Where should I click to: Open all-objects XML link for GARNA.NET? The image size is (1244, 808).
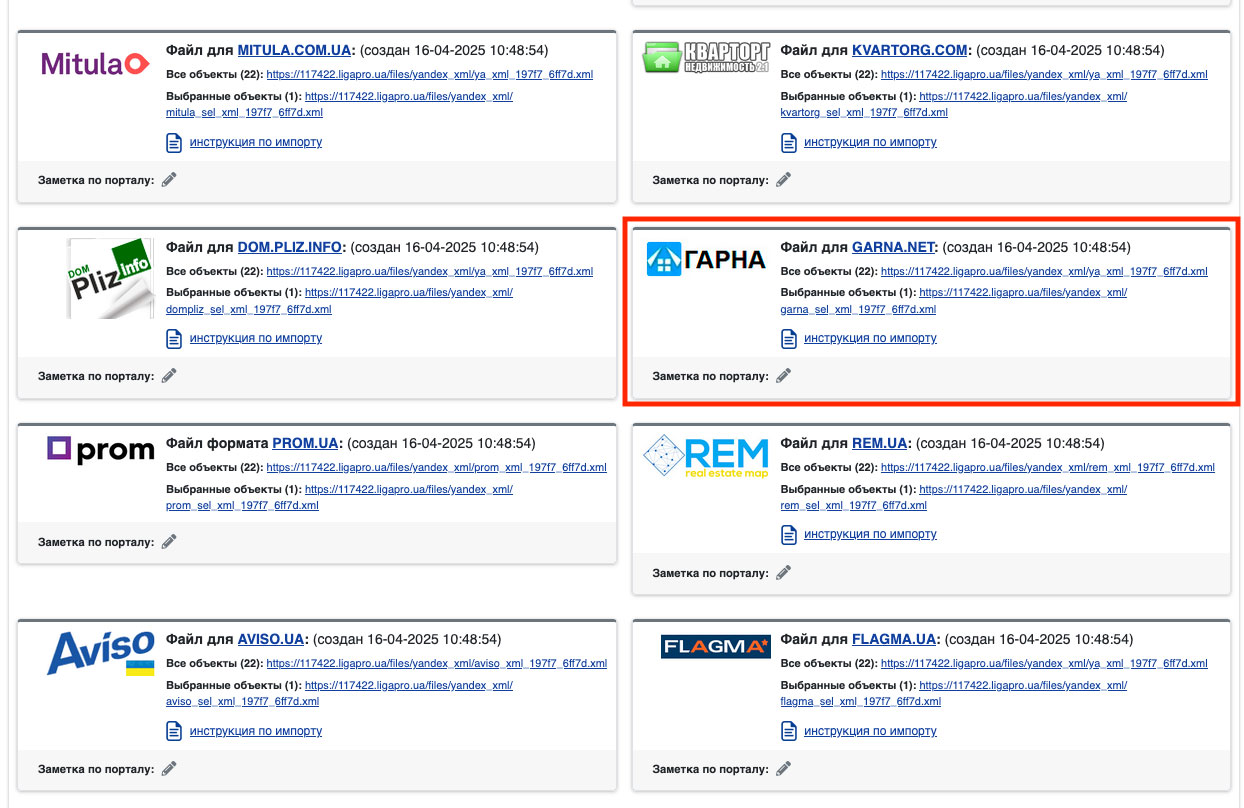click(1044, 271)
